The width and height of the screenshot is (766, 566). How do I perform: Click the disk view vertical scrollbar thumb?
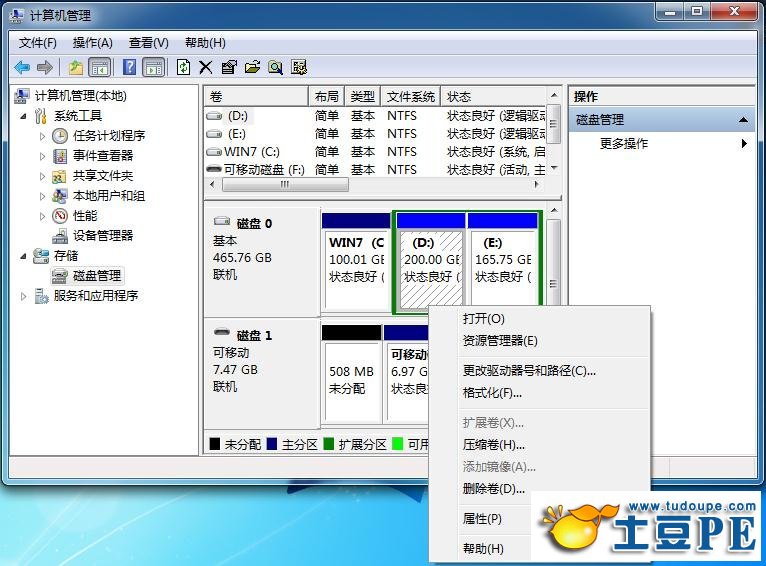(x=553, y=264)
